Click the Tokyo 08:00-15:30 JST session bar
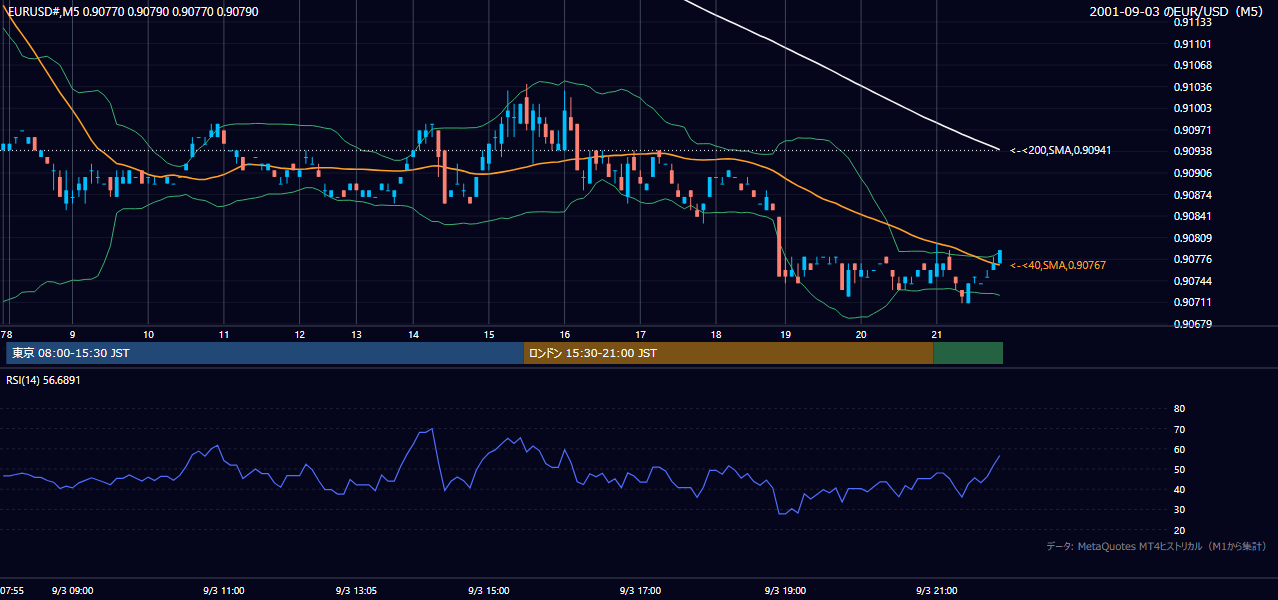The height and width of the screenshot is (600, 1278). (x=265, y=353)
